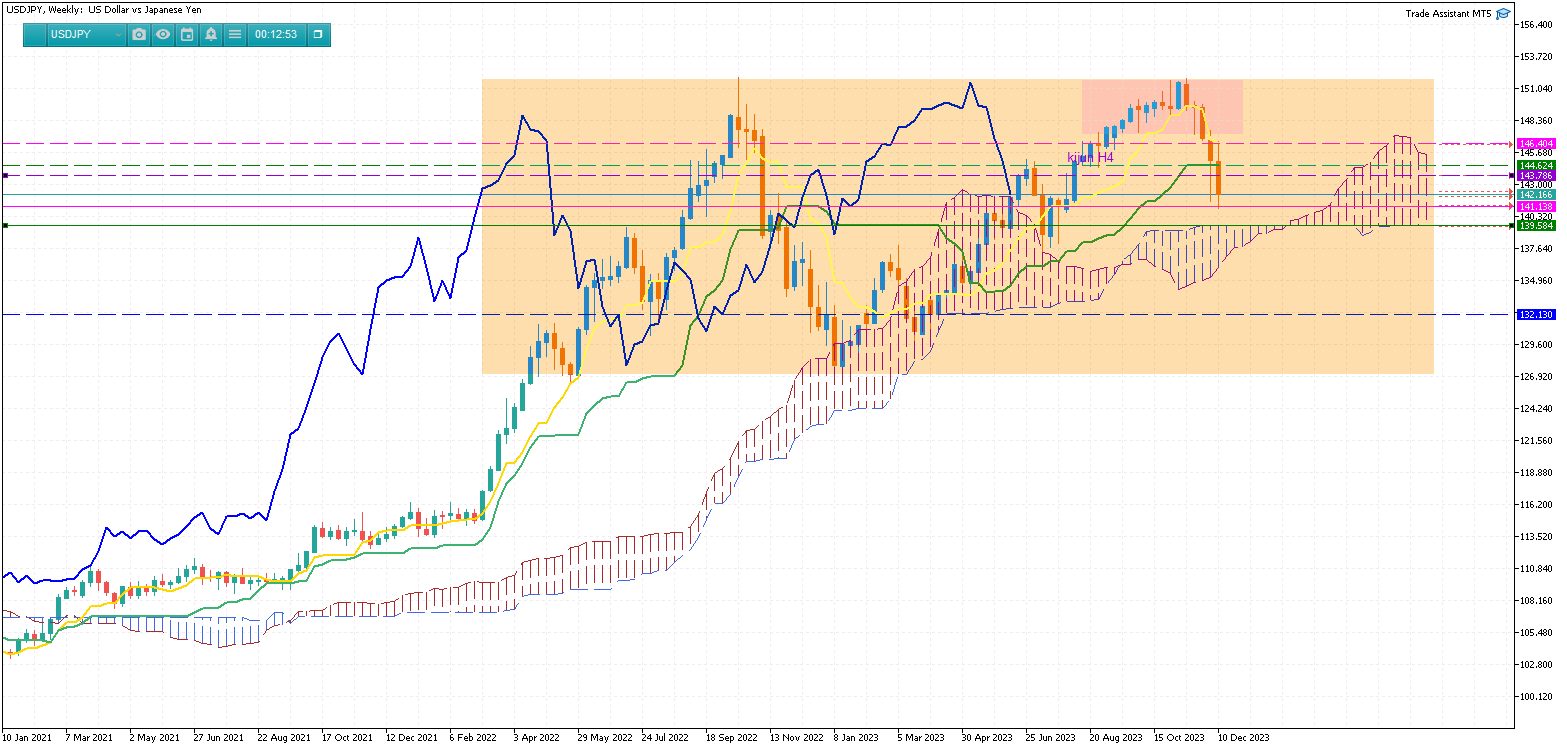Click the '30 Apr 2023' date label
Screen dimensions: 1567x749
[987, 738]
